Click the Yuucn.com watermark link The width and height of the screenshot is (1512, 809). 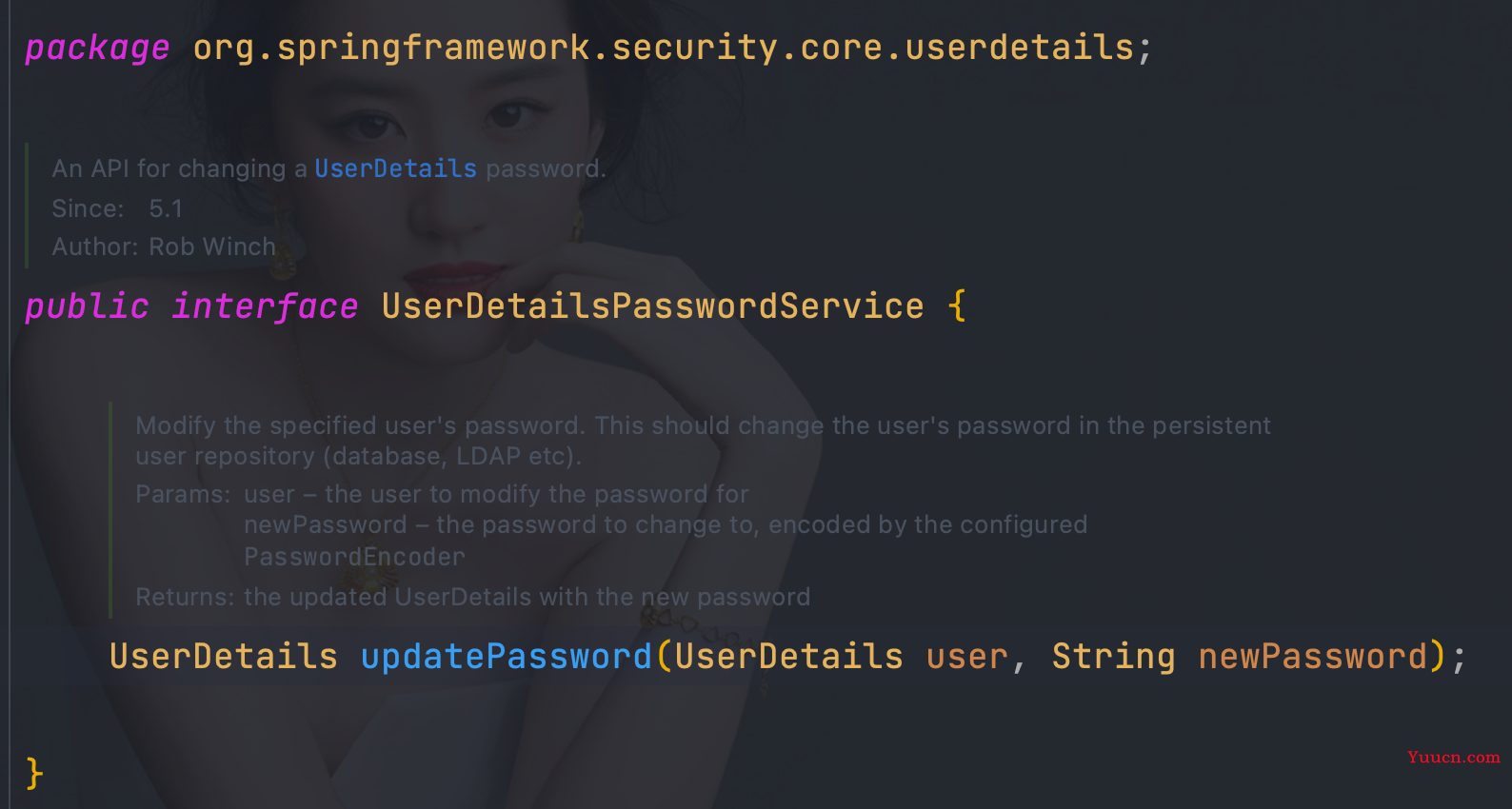(1453, 758)
